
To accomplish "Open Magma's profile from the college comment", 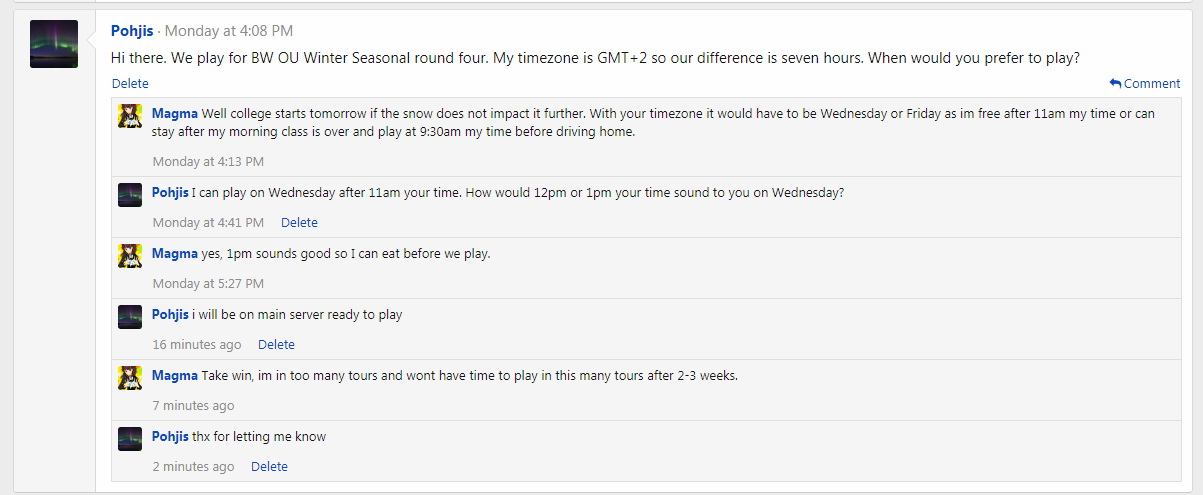I will coord(175,114).
